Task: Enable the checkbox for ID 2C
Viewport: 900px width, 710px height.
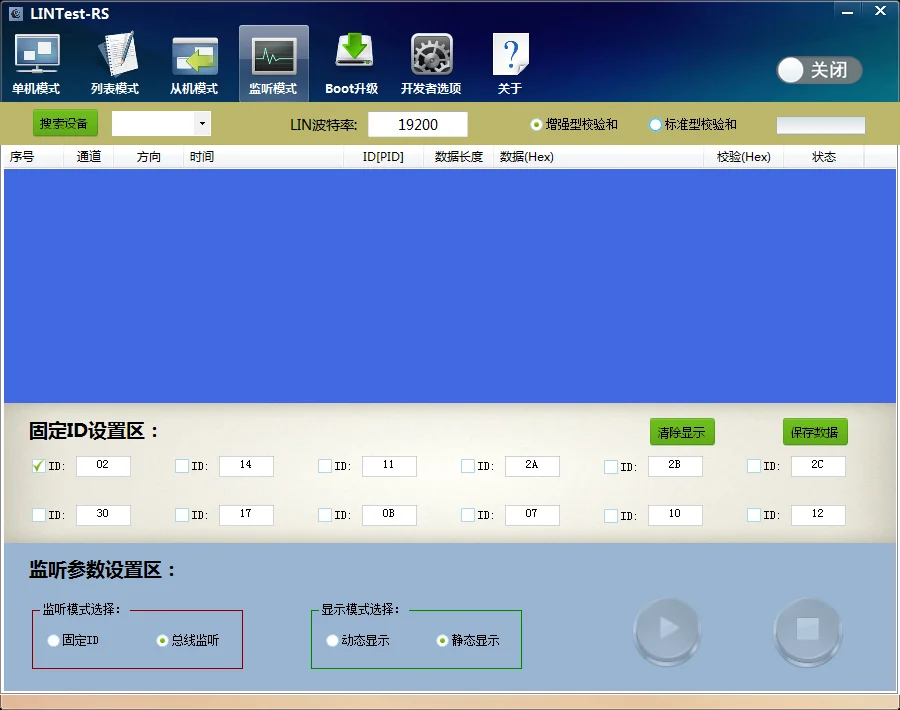Action: point(754,466)
